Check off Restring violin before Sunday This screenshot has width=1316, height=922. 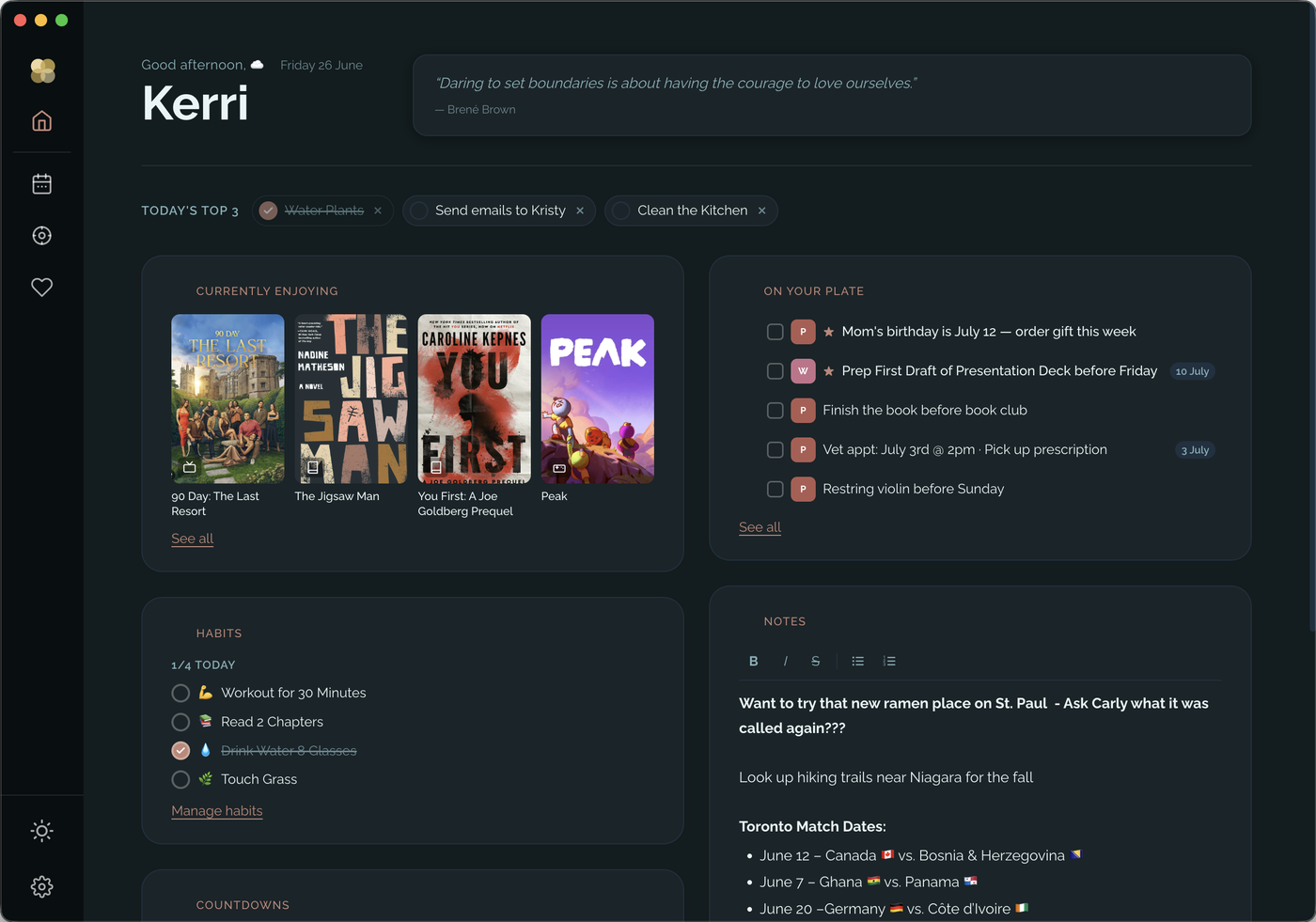point(775,489)
